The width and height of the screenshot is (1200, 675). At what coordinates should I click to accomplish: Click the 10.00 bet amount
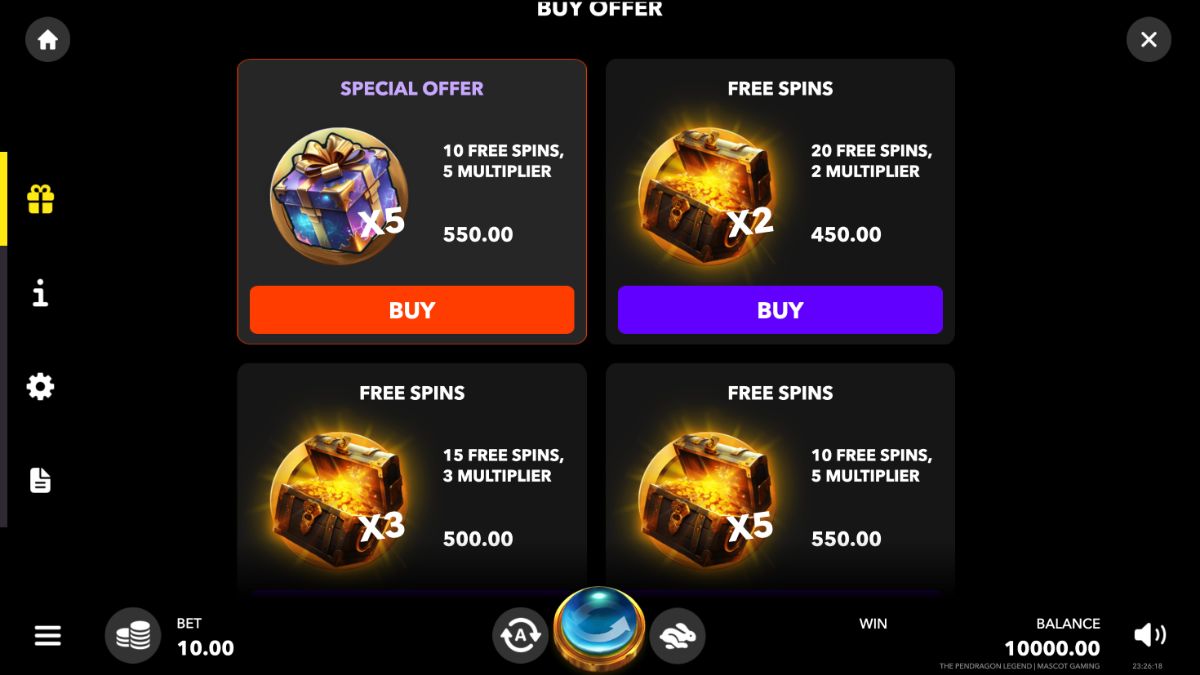pos(205,648)
